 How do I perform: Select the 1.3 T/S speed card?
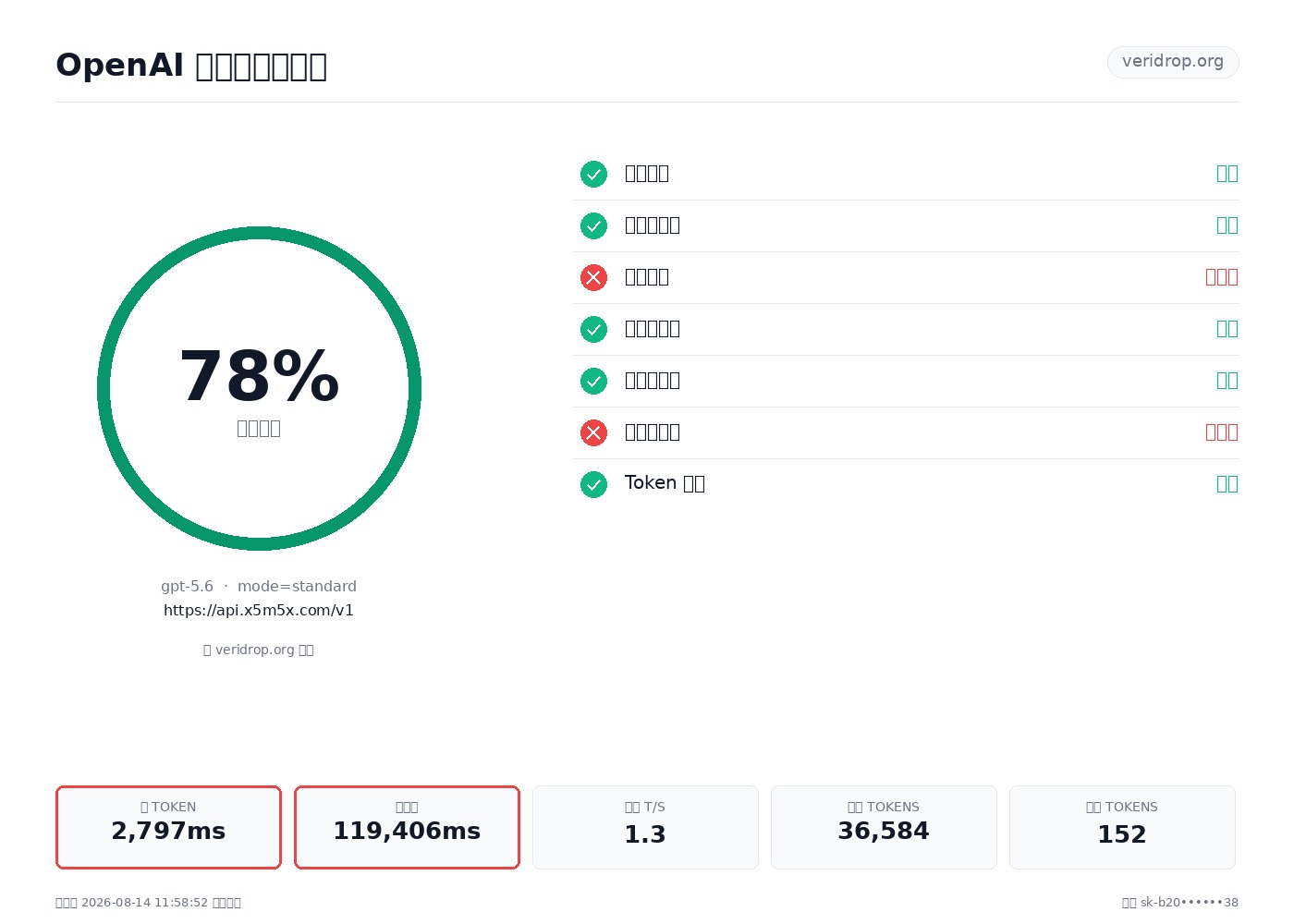(645, 827)
